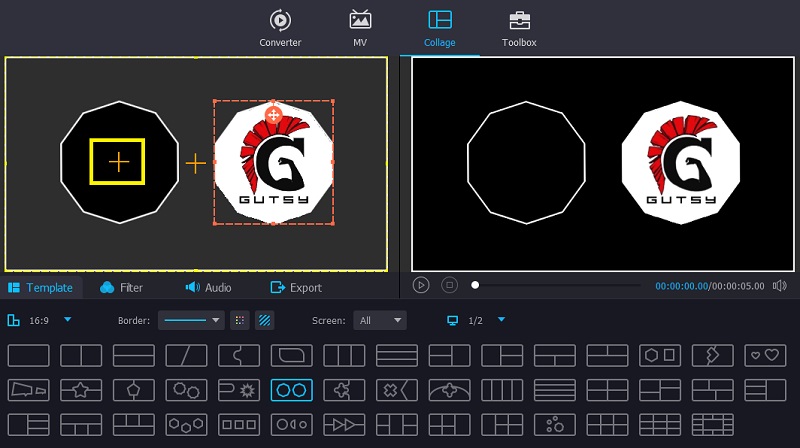Mute audio with the speaker icon

pos(780,286)
